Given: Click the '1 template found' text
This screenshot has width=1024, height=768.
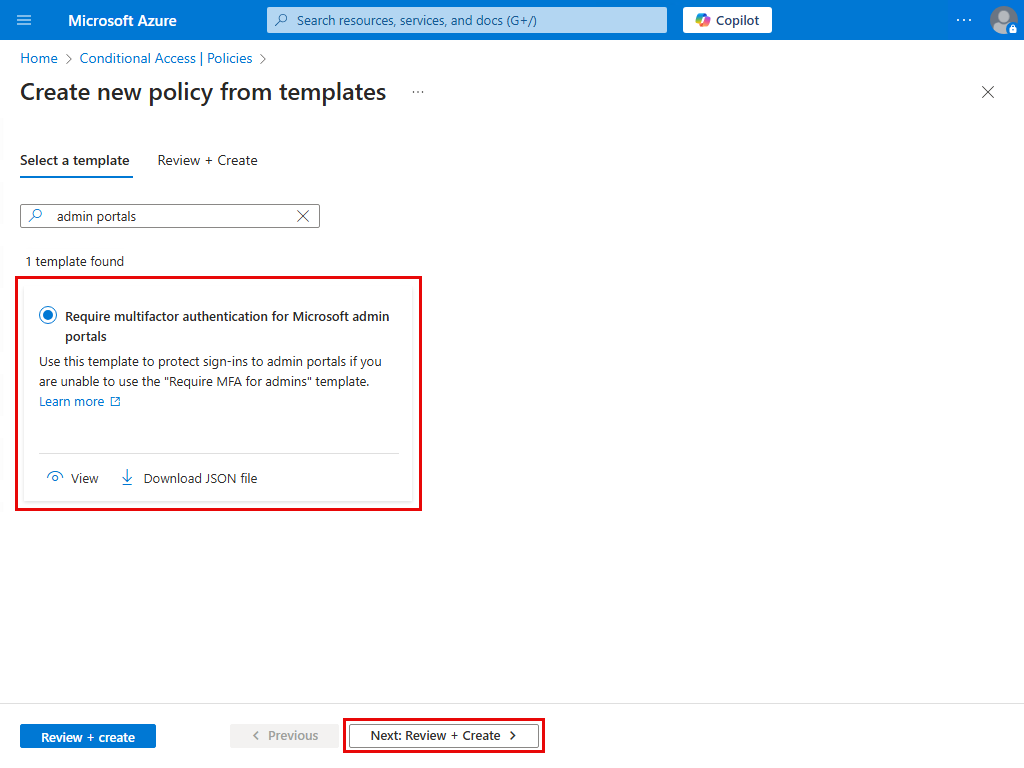Looking at the screenshot, I should pos(74,261).
